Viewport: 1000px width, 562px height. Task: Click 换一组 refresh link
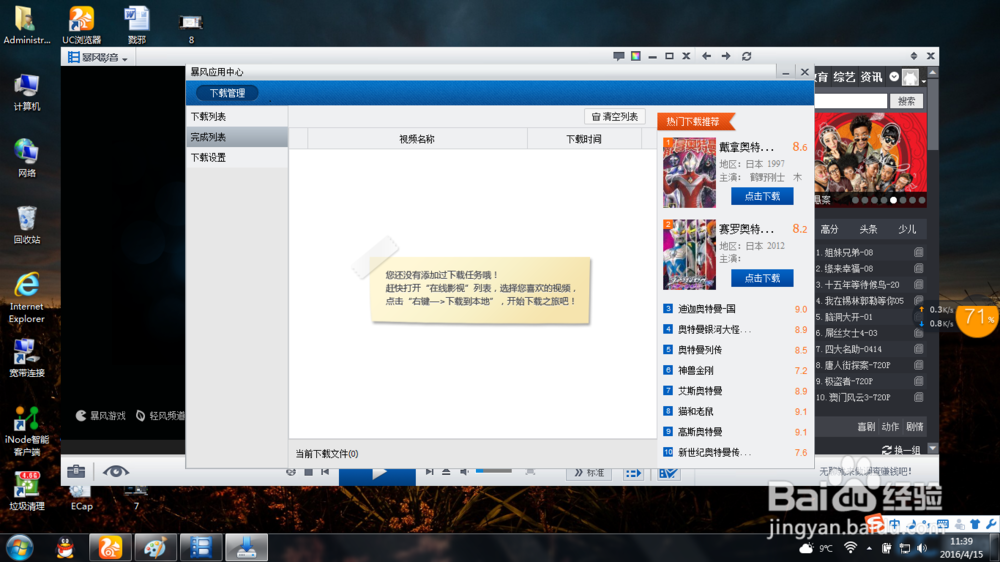tap(901, 450)
